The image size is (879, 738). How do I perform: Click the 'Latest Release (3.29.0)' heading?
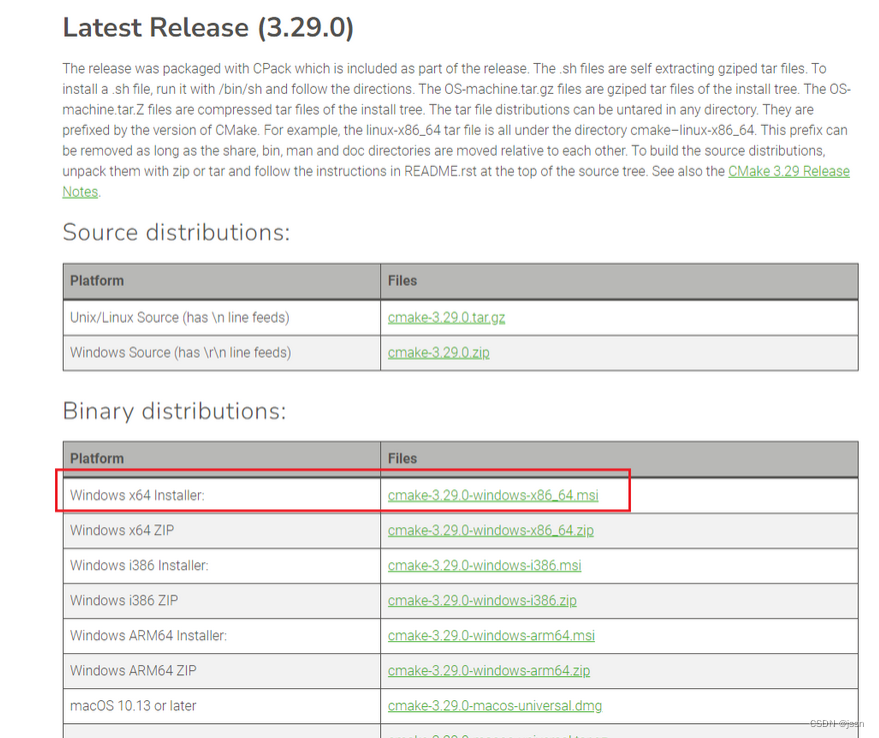(208, 28)
